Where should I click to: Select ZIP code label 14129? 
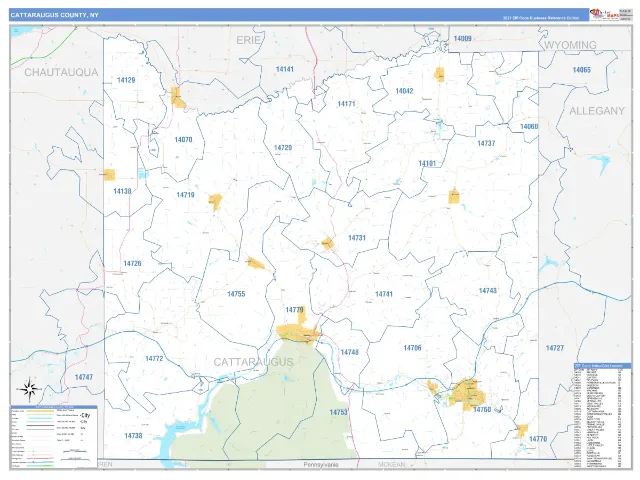(x=126, y=80)
